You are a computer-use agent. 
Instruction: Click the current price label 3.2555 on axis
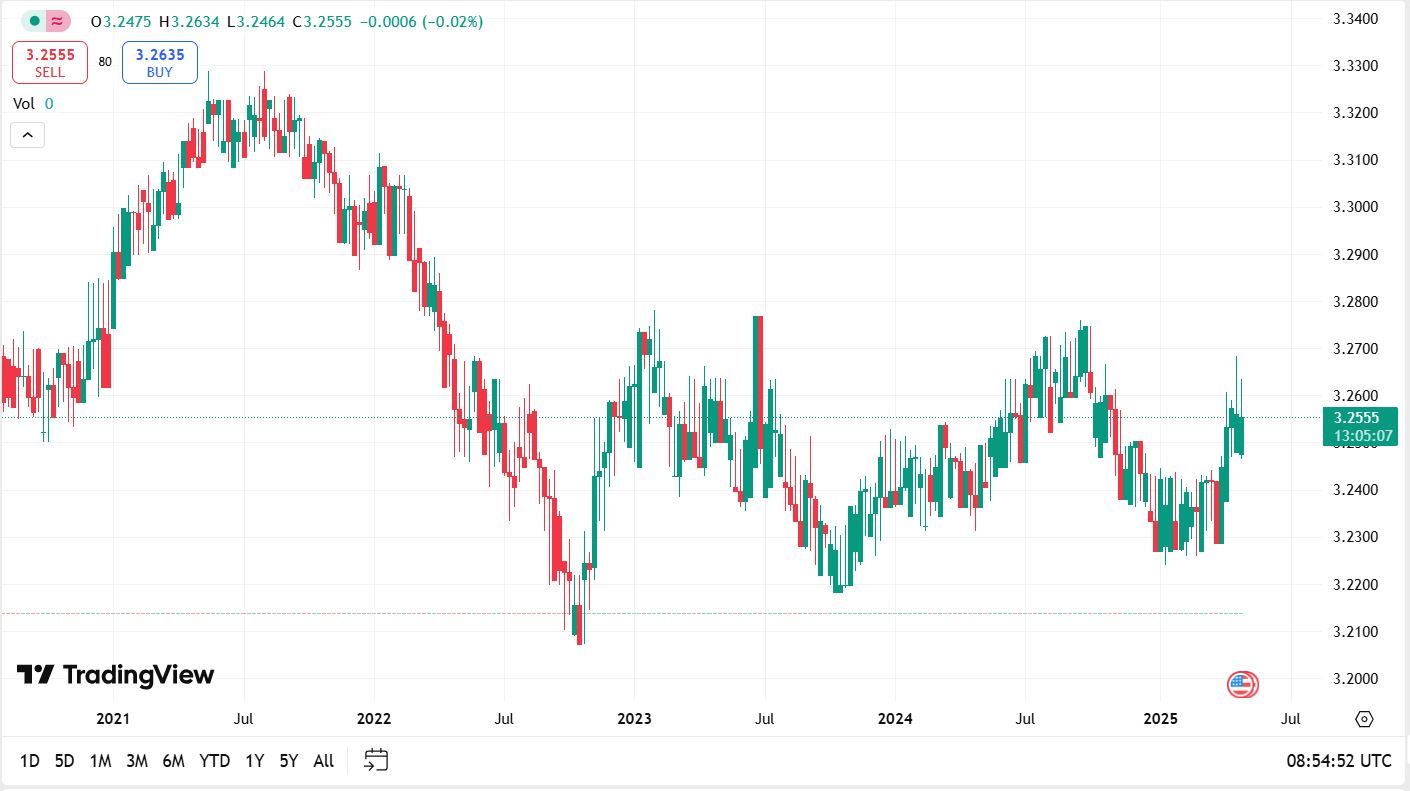tap(1357, 418)
